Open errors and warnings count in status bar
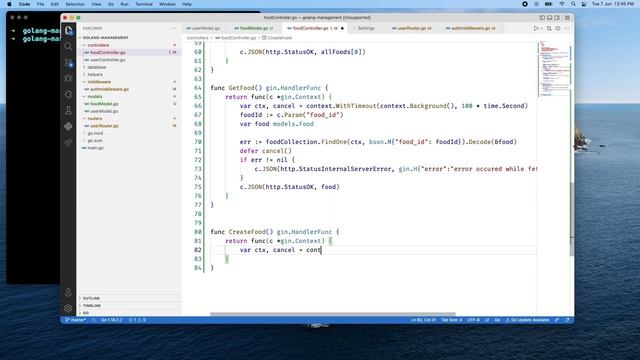640x360 pixels. (137, 320)
